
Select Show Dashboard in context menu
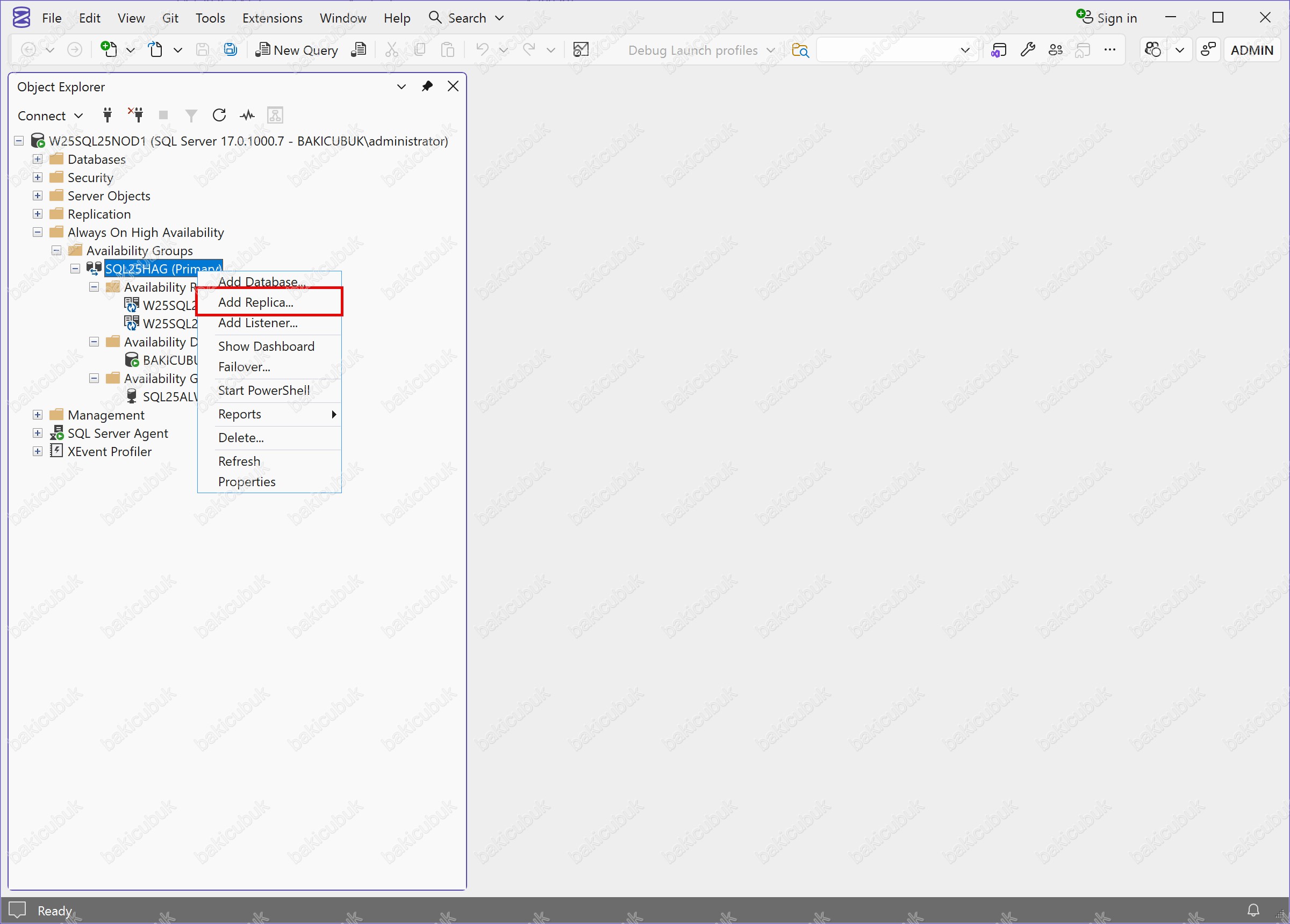tap(266, 346)
